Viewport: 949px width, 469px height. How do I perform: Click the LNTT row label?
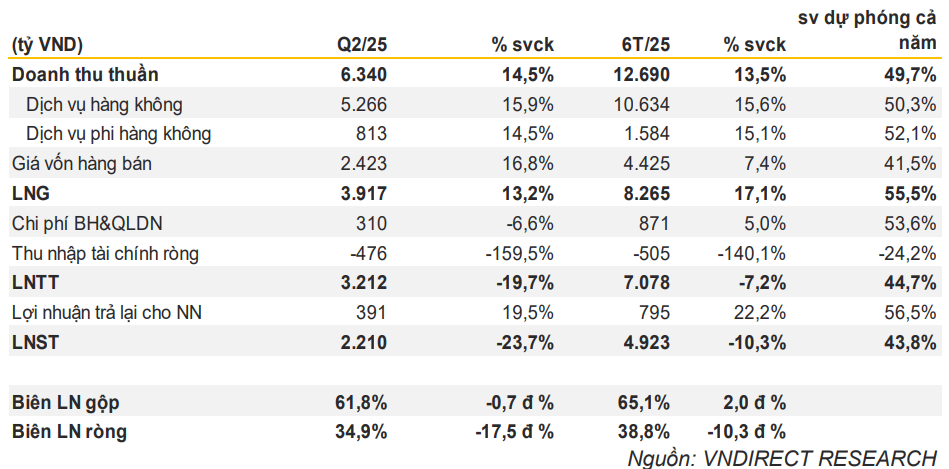(35, 283)
